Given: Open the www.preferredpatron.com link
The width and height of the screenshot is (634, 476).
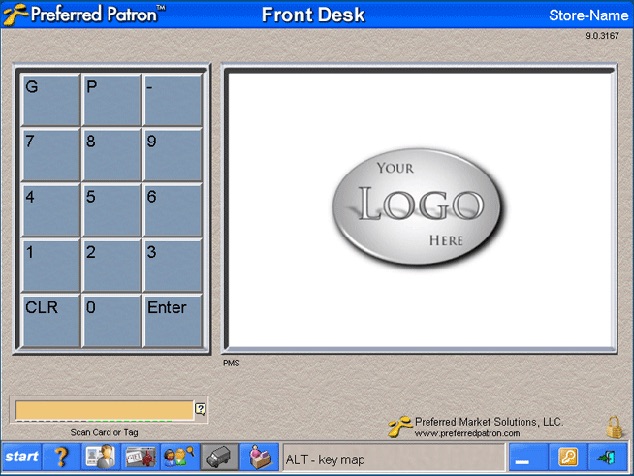Looking at the screenshot, I should (467, 433).
